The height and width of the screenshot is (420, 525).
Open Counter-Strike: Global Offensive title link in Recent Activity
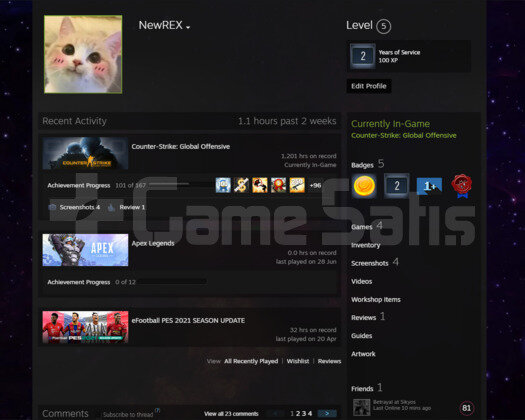180,146
